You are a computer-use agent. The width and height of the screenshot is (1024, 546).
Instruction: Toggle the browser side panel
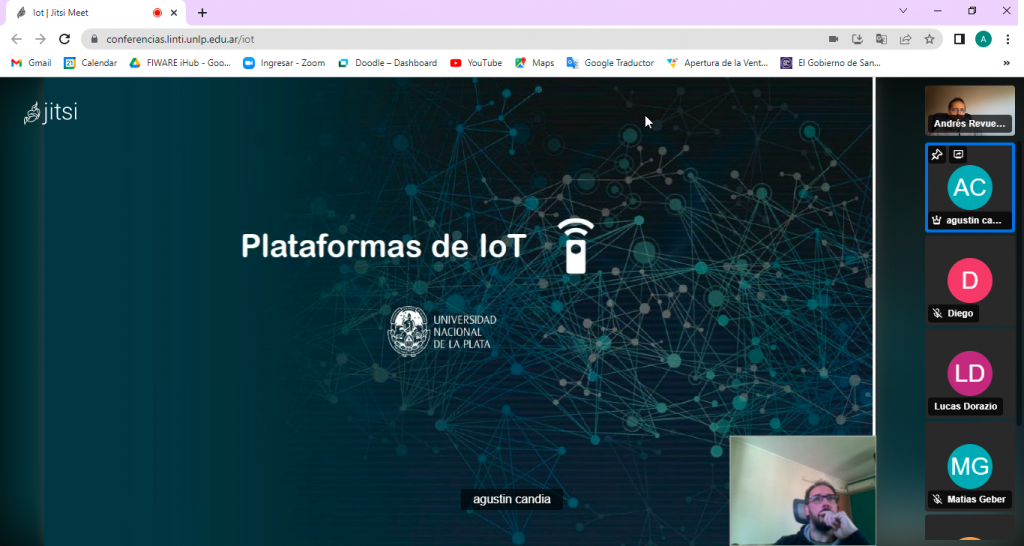[x=959, y=39]
